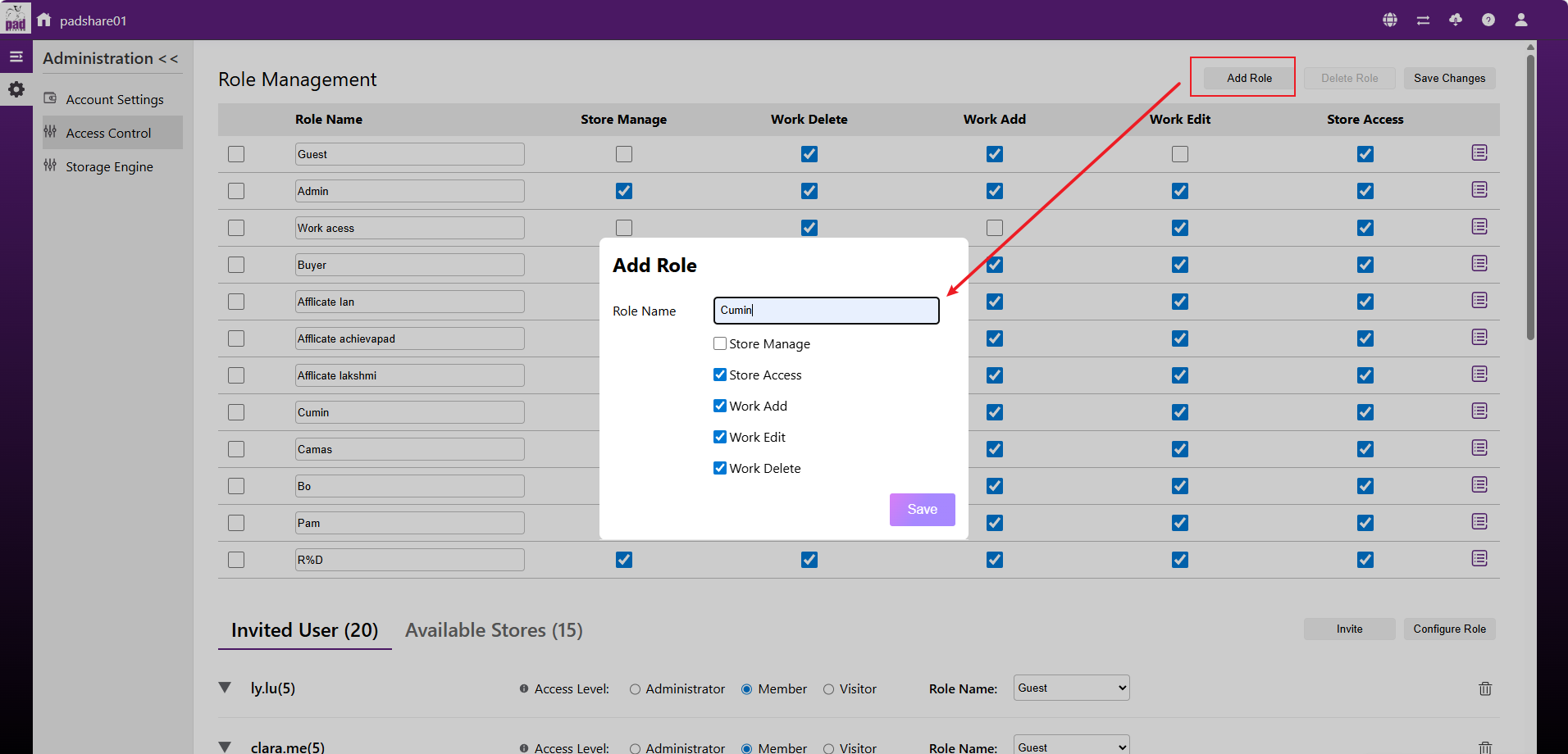Expand the ly.lu user group triangle
Image resolution: width=1568 pixels, height=754 pixels.
(x=225, y=688)
